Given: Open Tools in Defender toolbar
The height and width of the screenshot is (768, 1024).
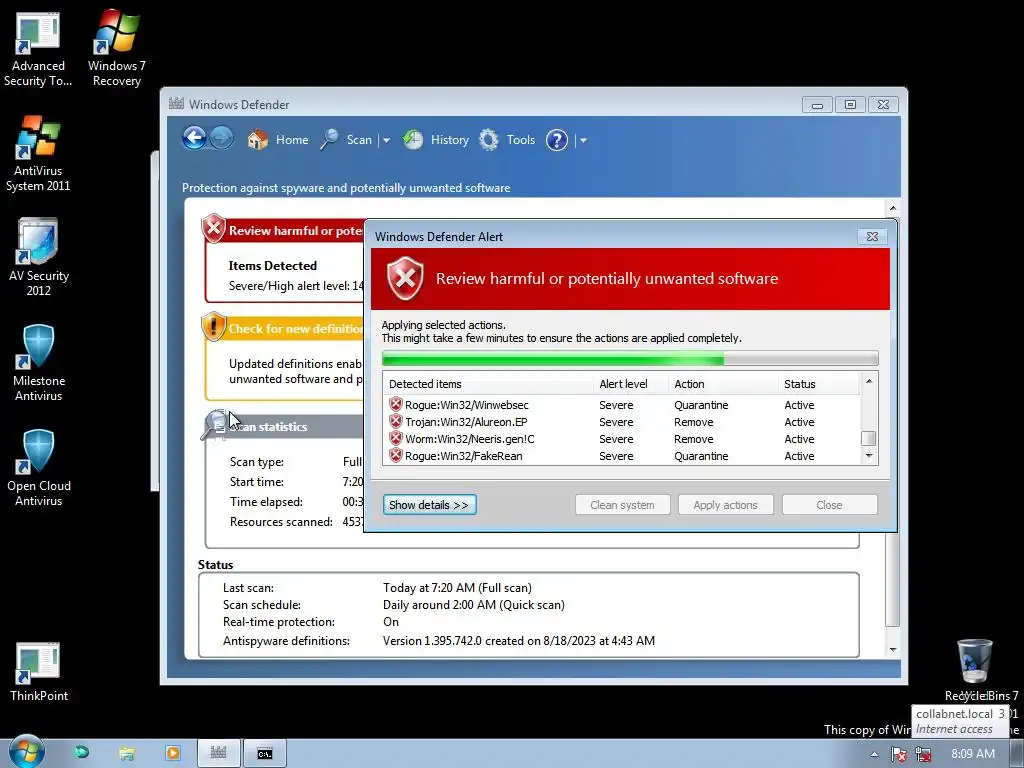Looking at the screenshot, I should (x=507, y=140).
